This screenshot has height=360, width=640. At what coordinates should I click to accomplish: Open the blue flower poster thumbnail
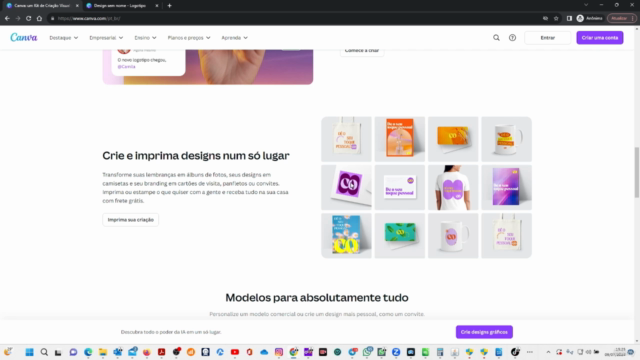pyautogui.click(x=346, y=236)
